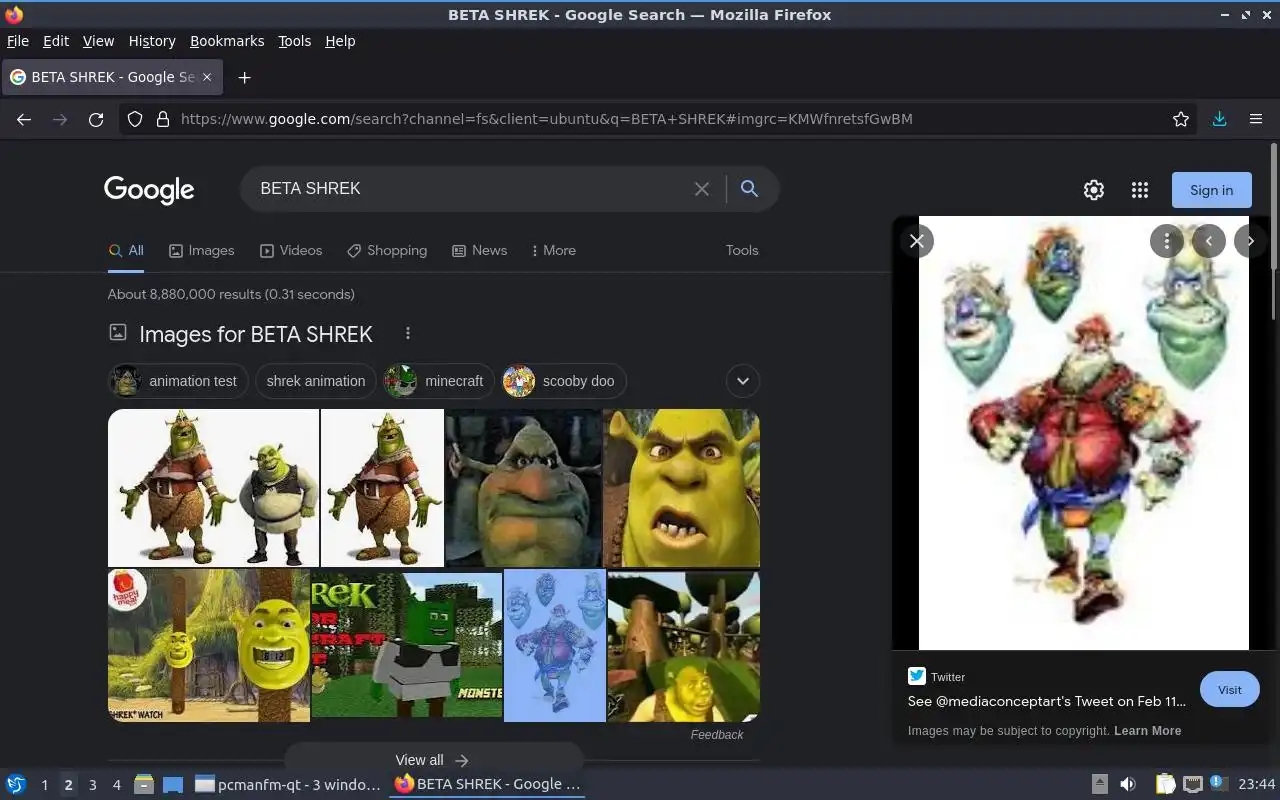Open the mediaconceptart Tweet link
The image size is (1280, 800).
pos(1046,701)
